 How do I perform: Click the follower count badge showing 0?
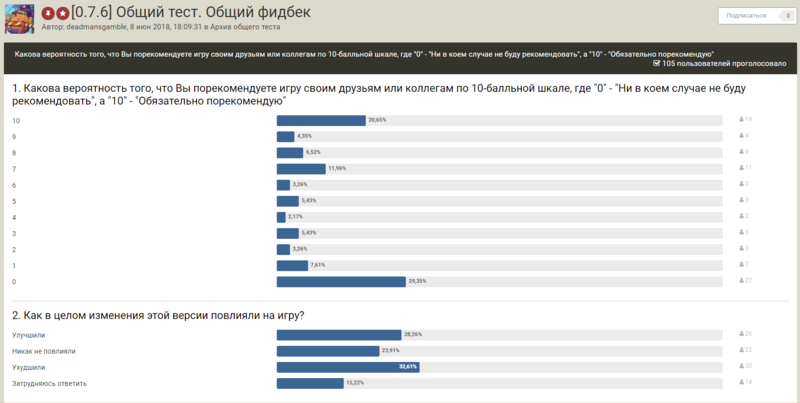[x=787, y=16]
